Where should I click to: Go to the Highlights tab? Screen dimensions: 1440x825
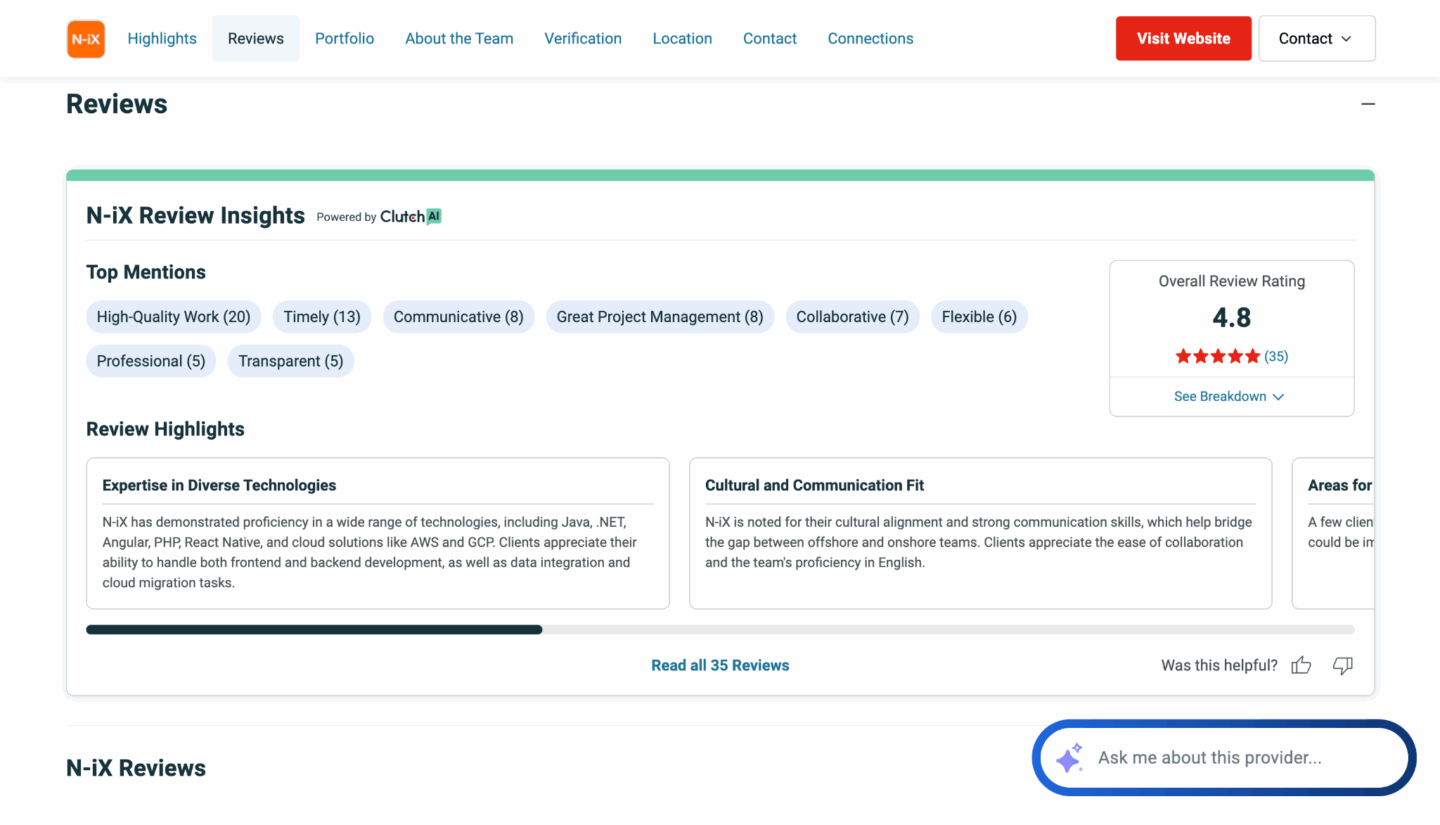[162, 38]
